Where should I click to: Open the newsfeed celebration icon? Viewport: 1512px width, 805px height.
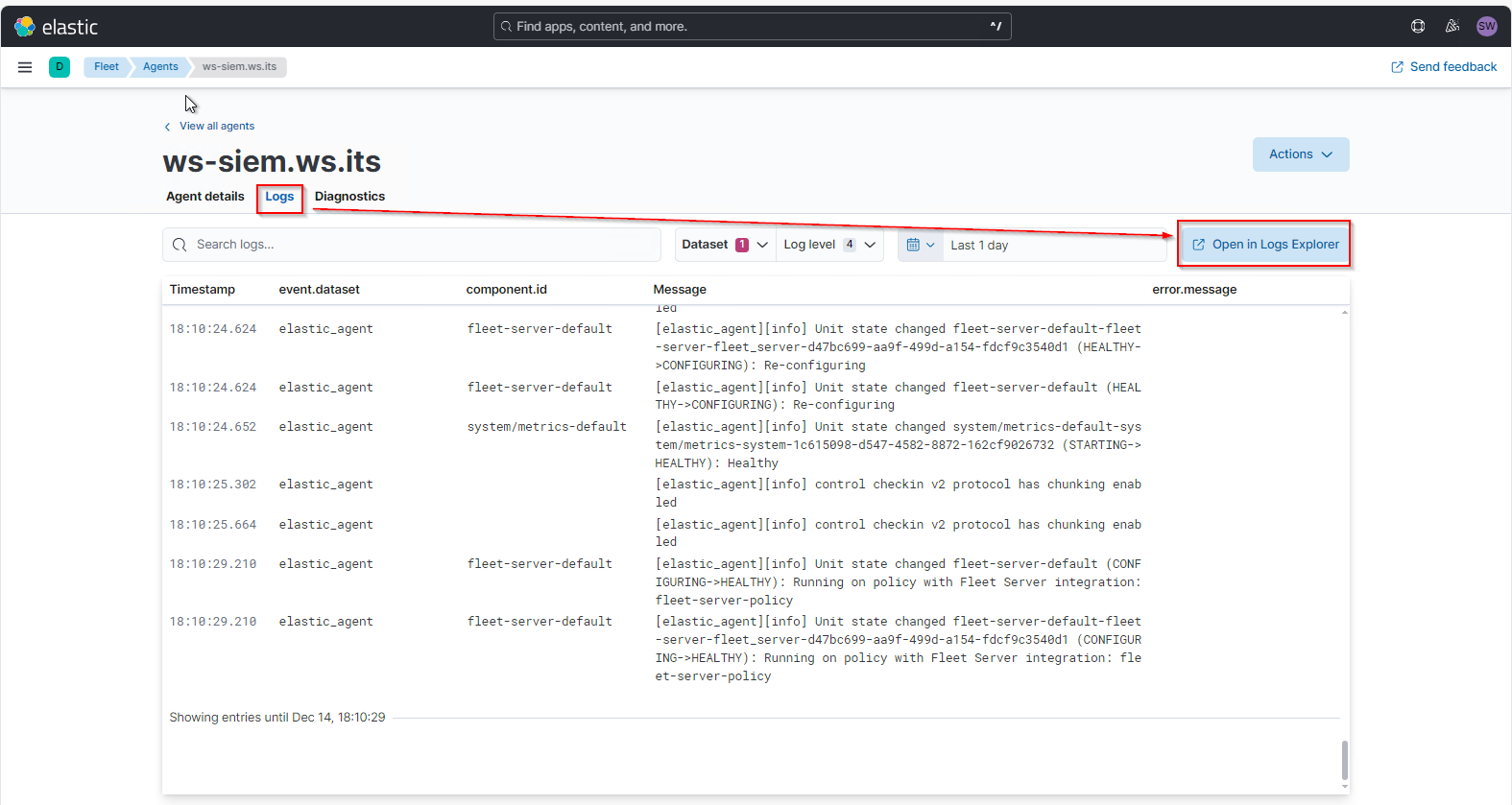pos(1452,26)
